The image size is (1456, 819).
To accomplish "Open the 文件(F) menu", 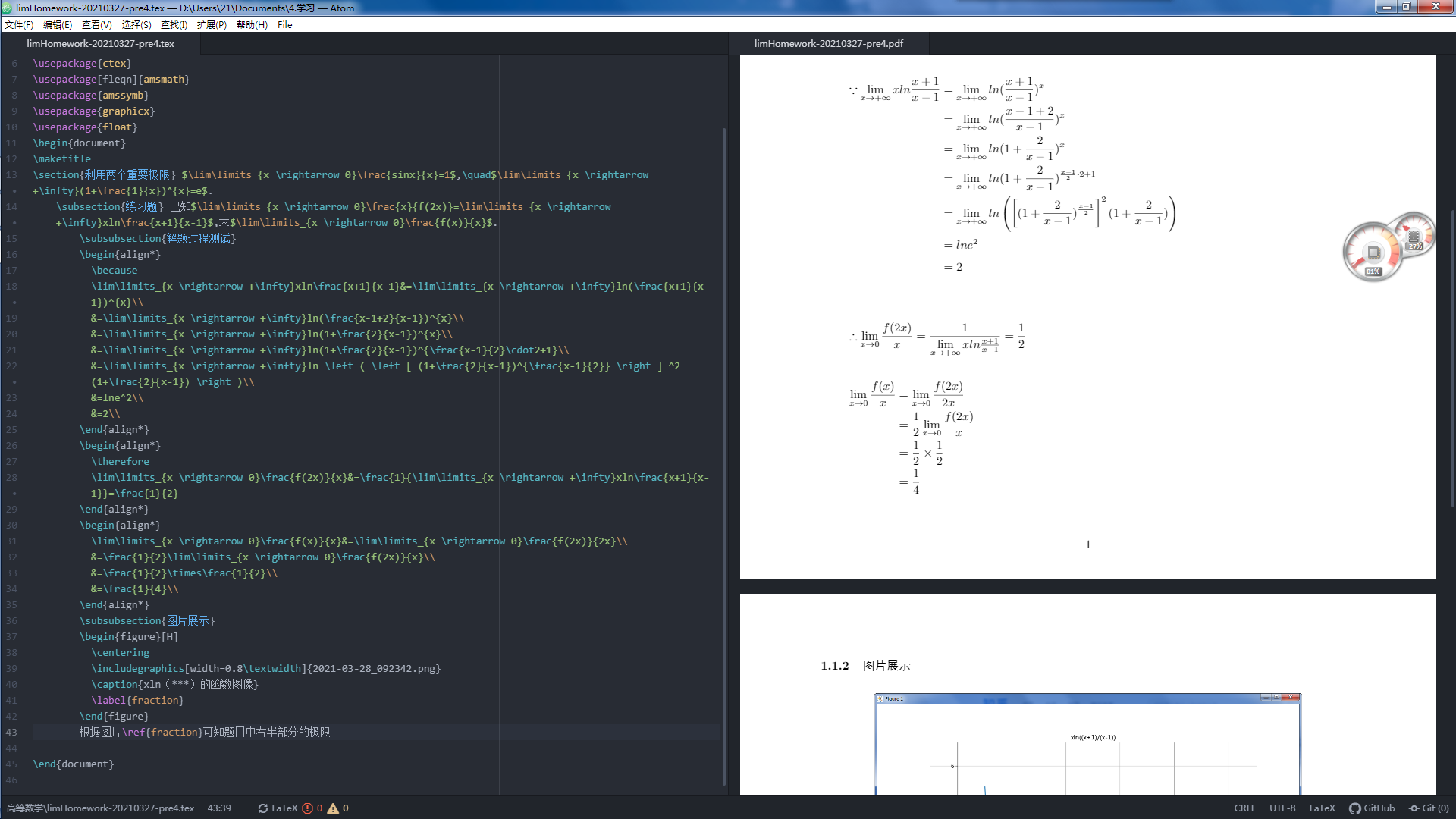I will 19,25.
